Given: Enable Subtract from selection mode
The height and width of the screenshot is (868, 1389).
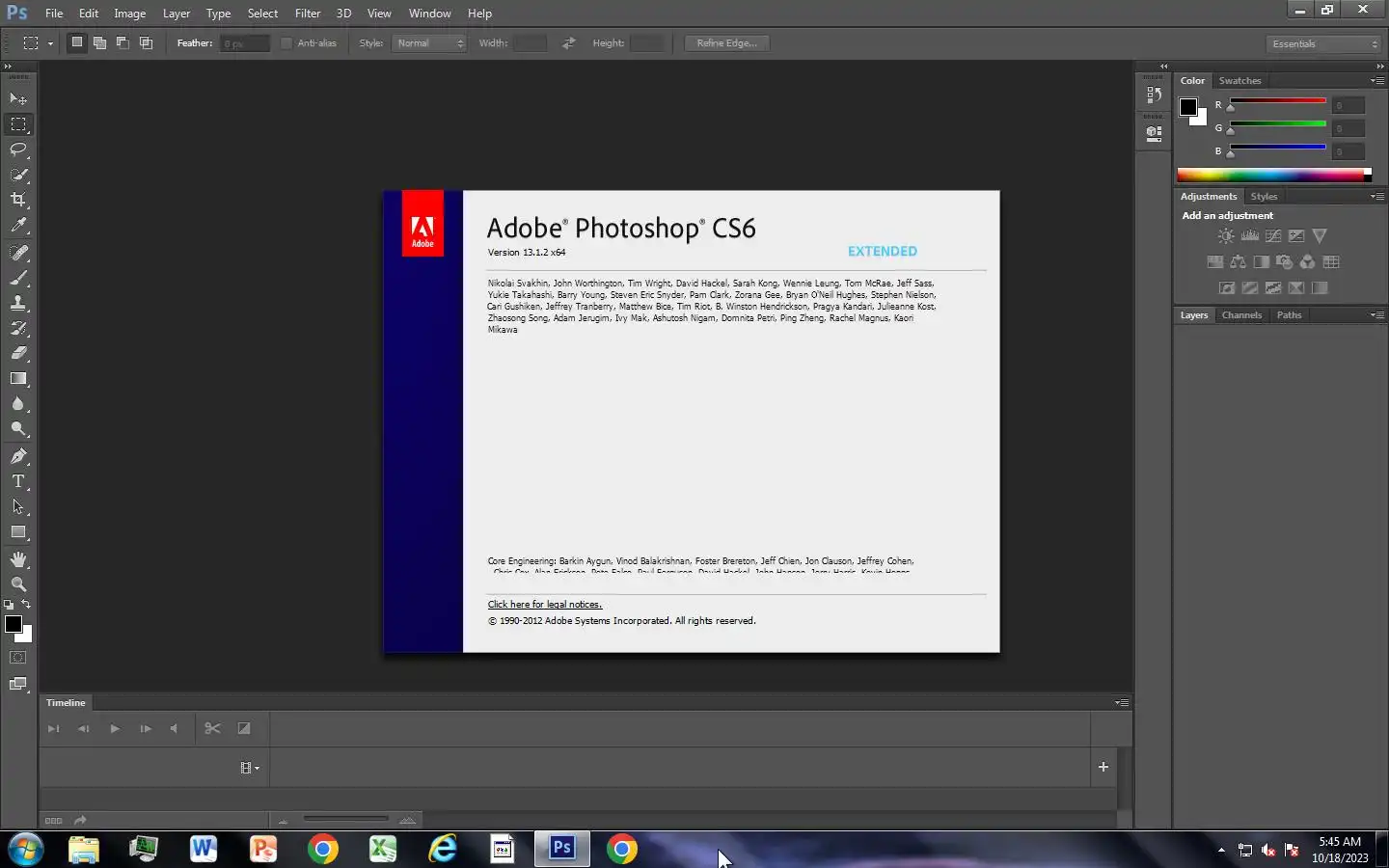Looking at the screenshot, I should tap(123, 43).
